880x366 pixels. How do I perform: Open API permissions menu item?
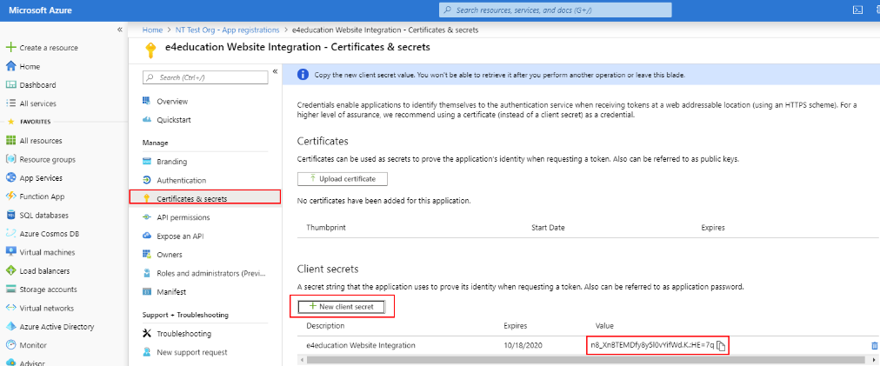tap(183, 217)
